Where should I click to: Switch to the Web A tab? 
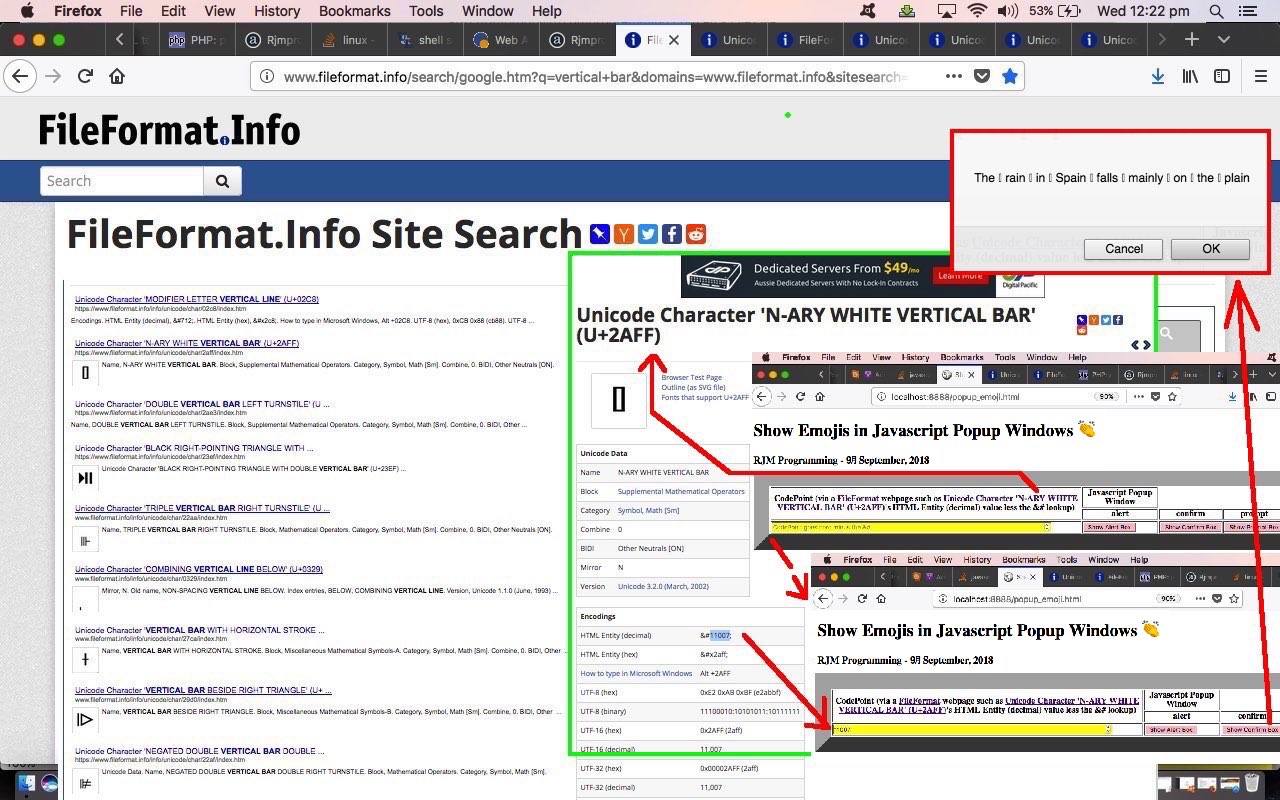(x=502, y=40)
